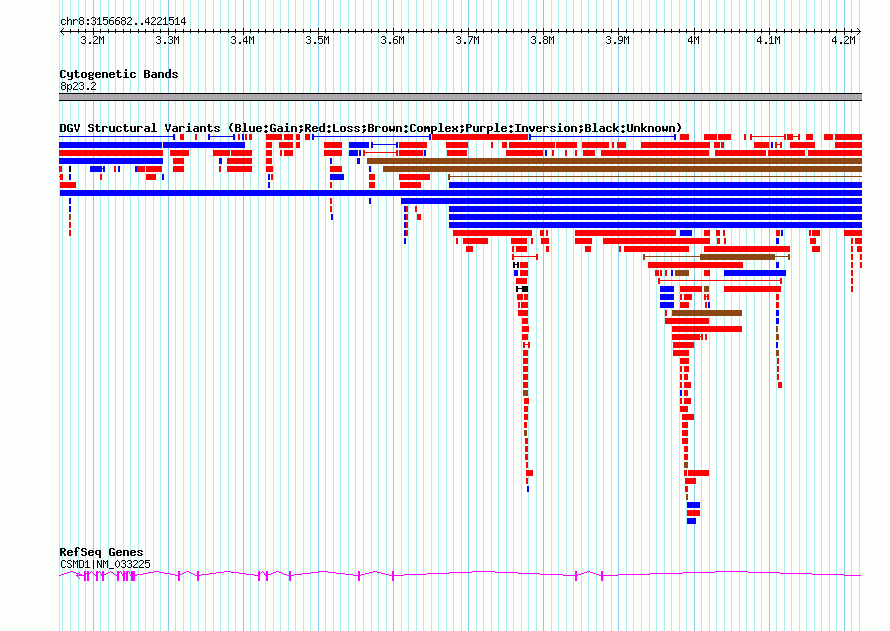890x631 pixels.
Task: Select the Cytogenetic Bands track title
Action: click(119, 74)
